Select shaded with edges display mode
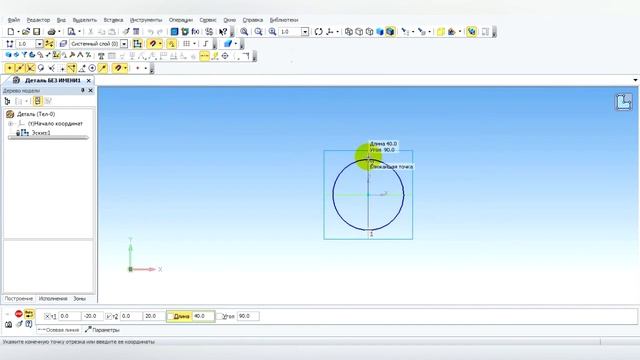Viewport: 640px width, 360px height. pos(390,31)
